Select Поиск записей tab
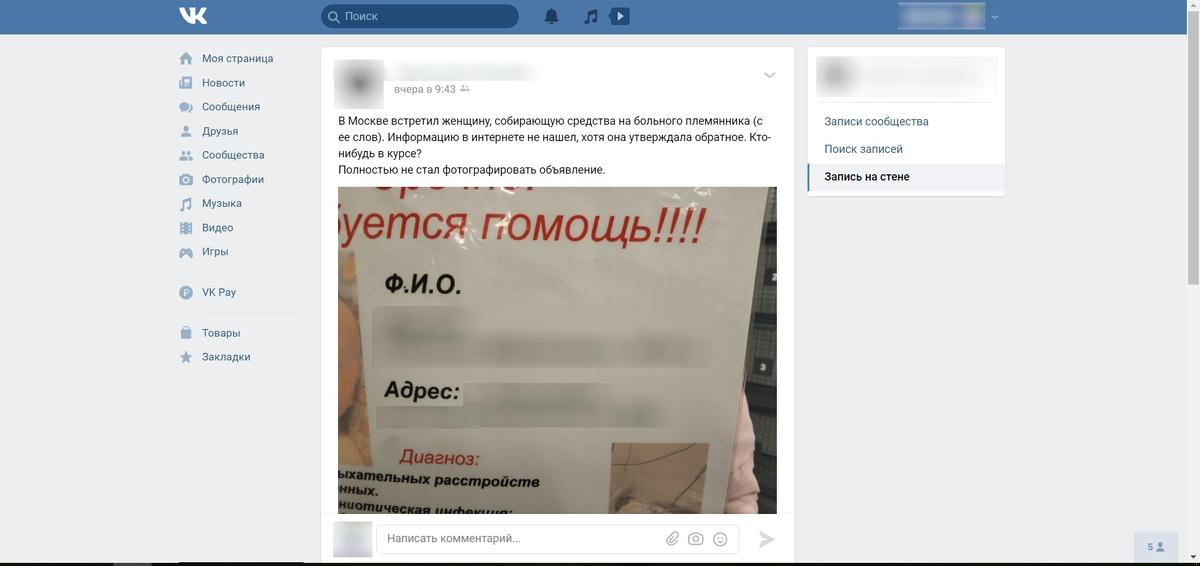The image size is (1200, 566). [864, 149]
